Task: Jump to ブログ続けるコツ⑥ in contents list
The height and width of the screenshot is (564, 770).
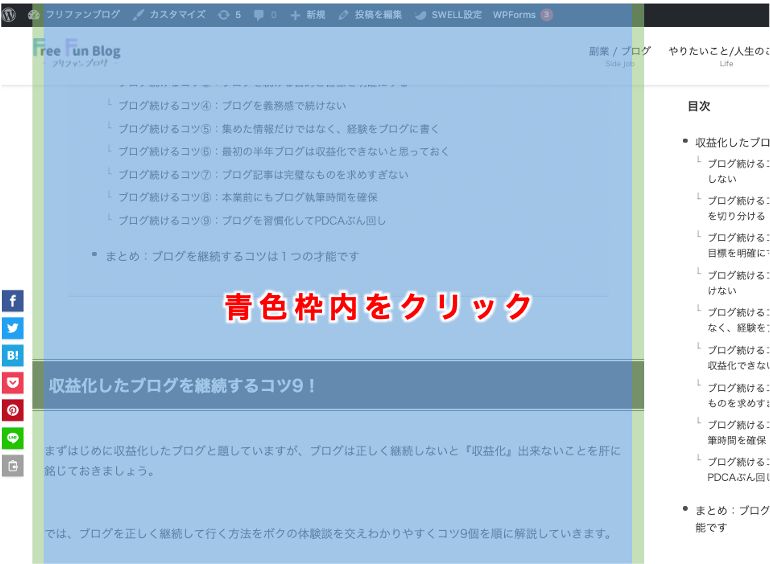Action: [283, 151]
